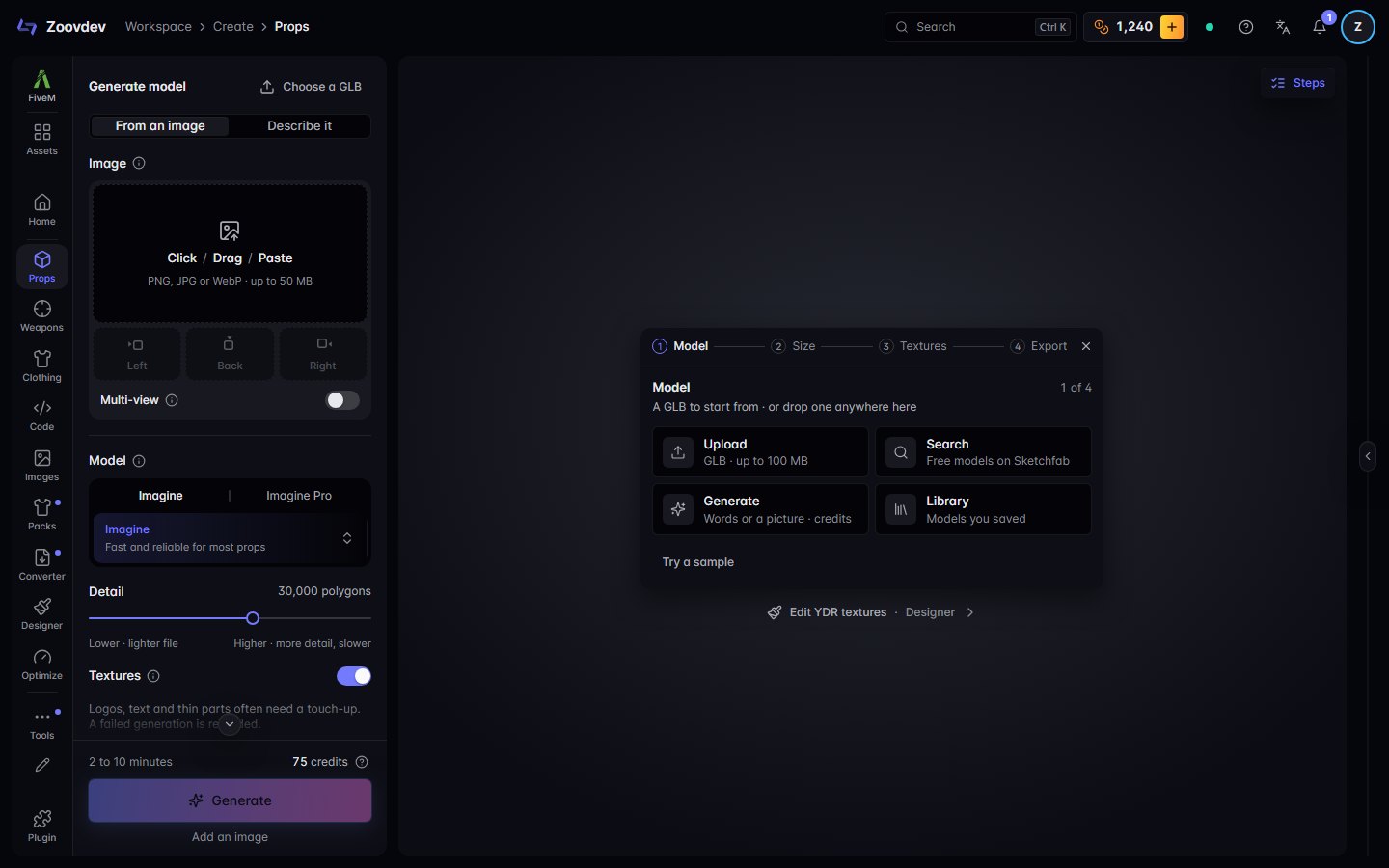Choose the Upload GLB card

pos(760,452)
